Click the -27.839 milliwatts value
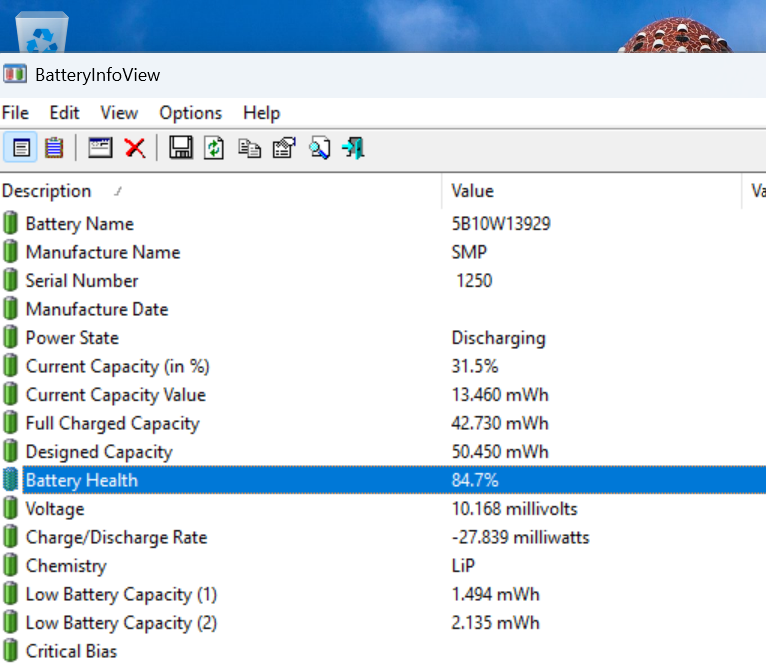766x663 pixels. pyautogui.click(x=520, y=537)
